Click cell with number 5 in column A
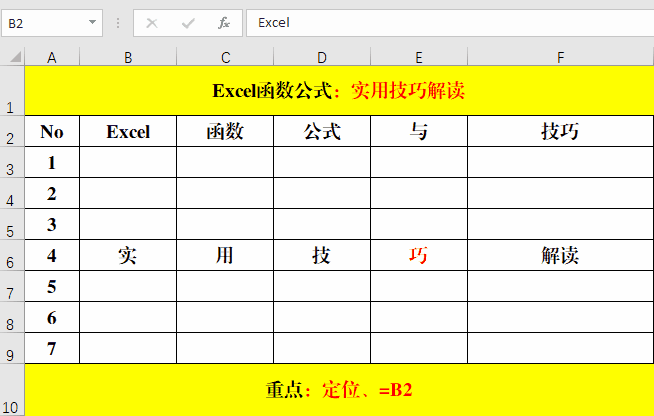 point(52,286)
